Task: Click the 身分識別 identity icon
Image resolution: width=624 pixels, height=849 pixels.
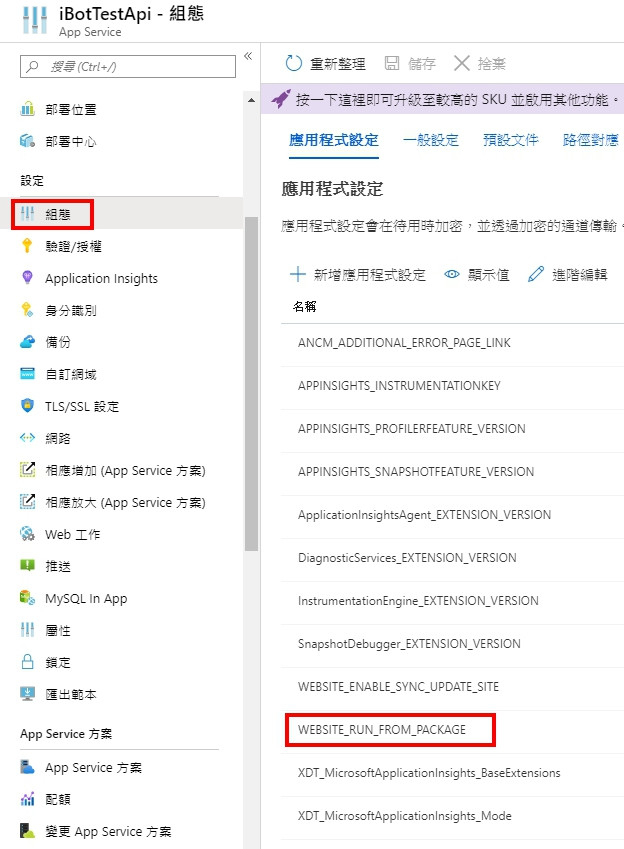Action: tap(27, 310)
